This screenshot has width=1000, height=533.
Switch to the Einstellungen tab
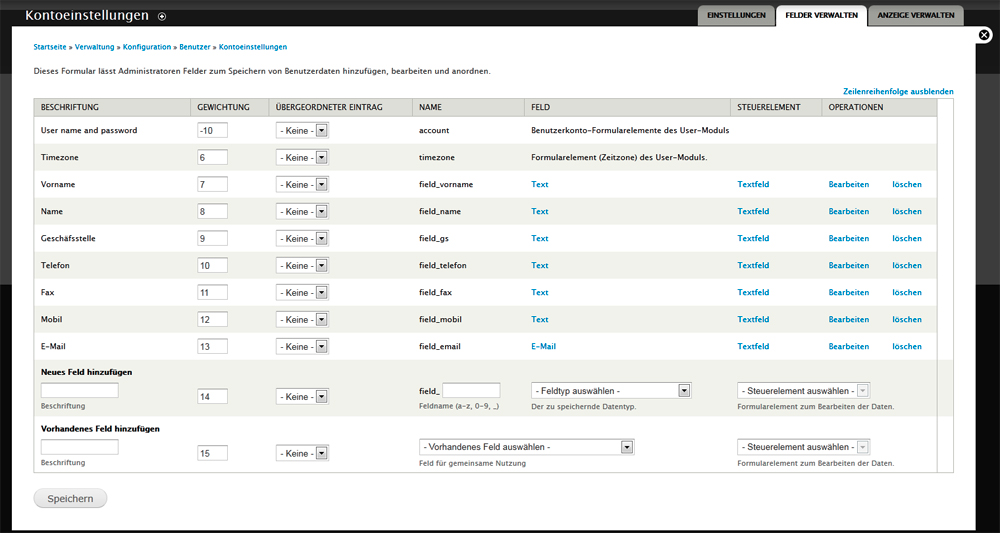point(736,15)
